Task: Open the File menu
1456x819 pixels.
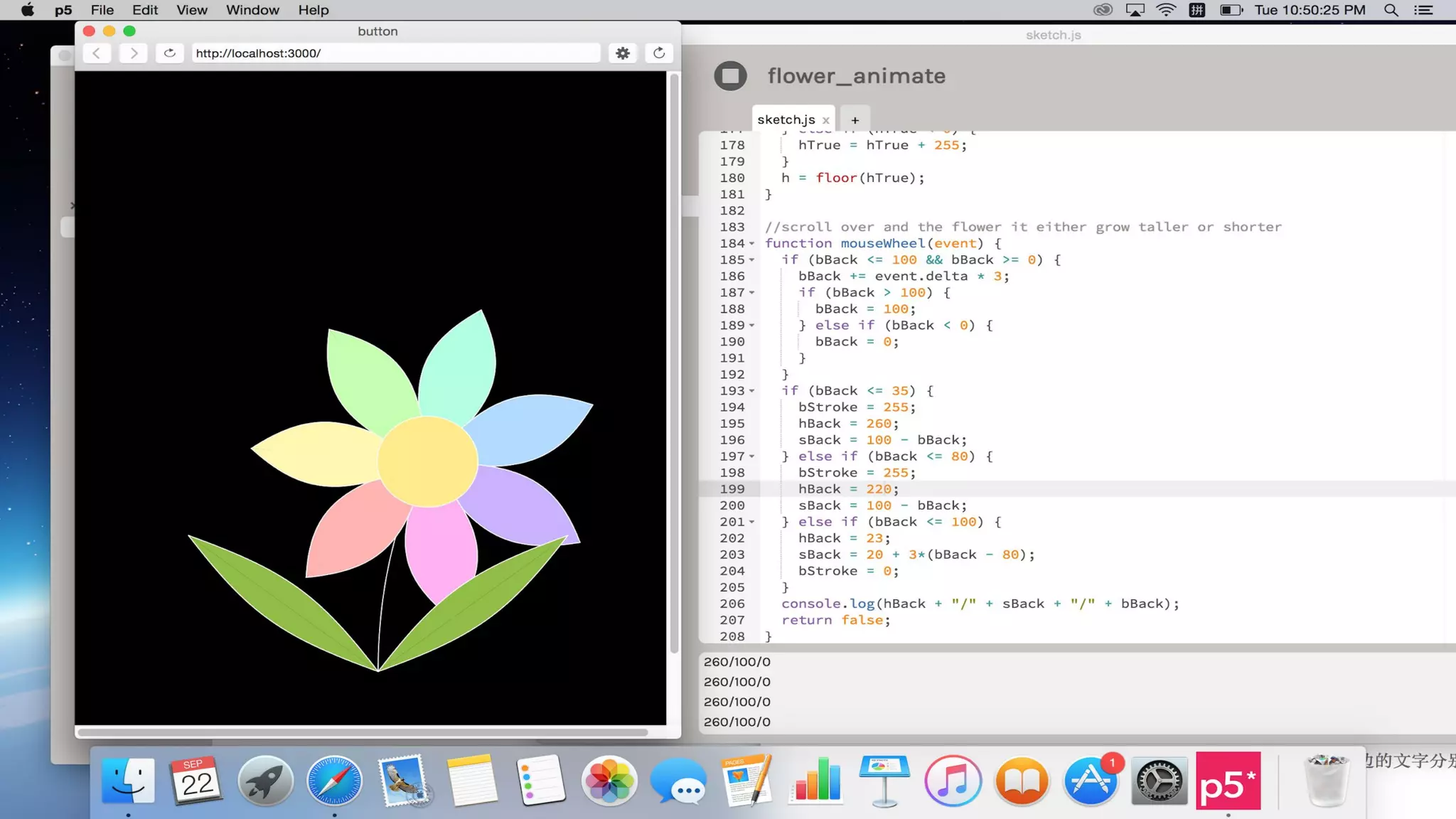Action: [102, 10]
